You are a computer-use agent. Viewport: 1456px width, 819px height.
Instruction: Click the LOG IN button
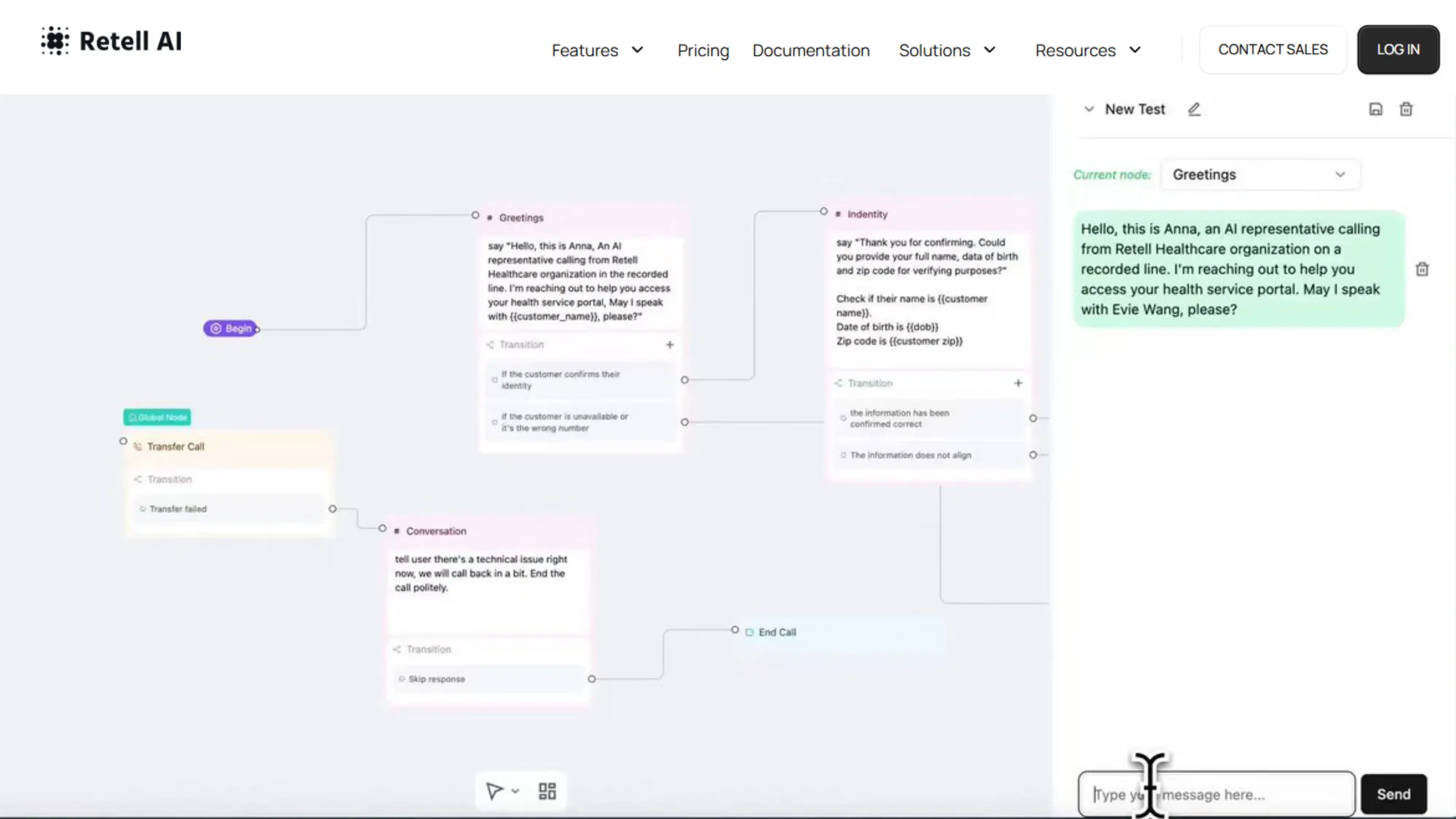pyautogui.click(x=1398, y=50)
